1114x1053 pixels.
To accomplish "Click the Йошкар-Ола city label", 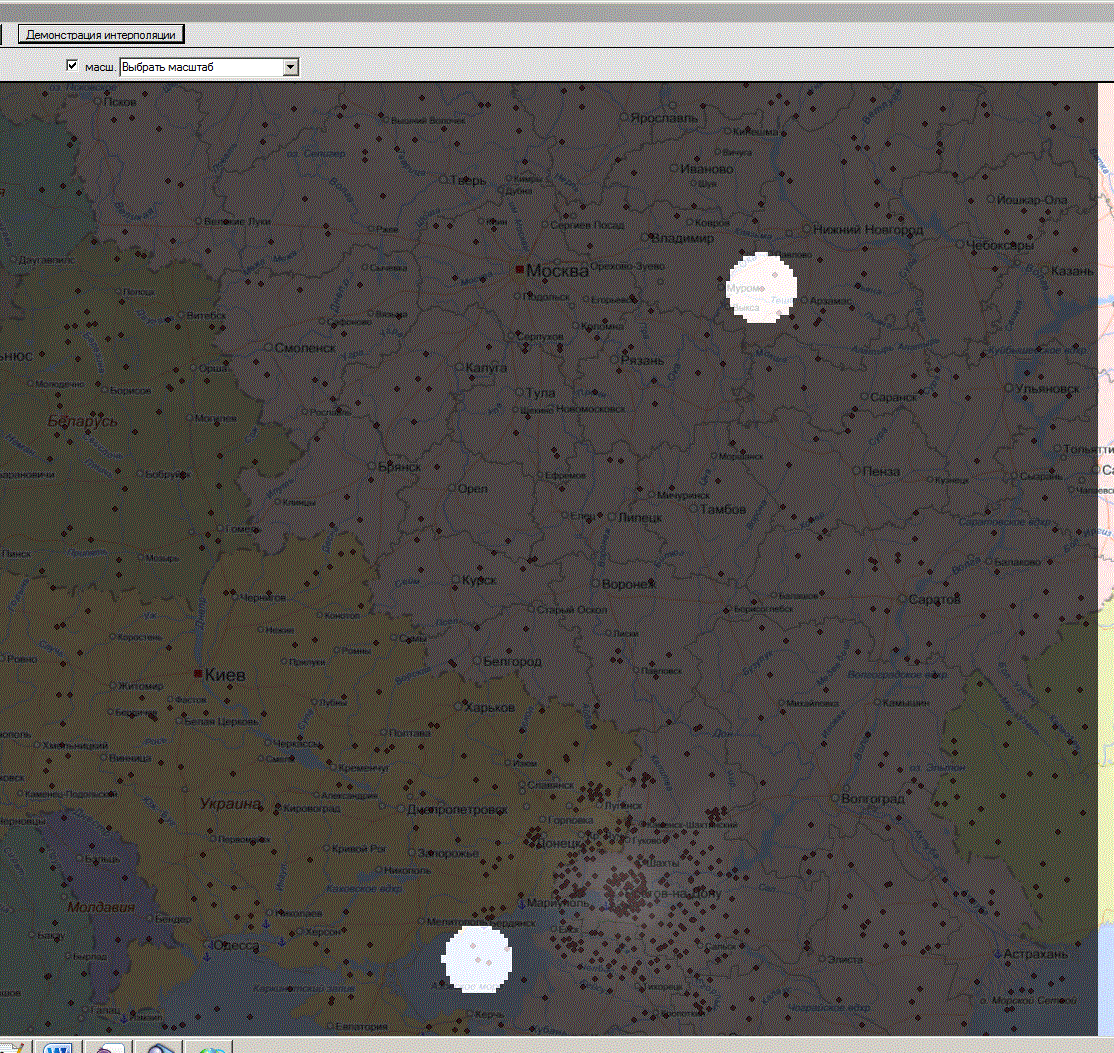I will click(1032, 200).
